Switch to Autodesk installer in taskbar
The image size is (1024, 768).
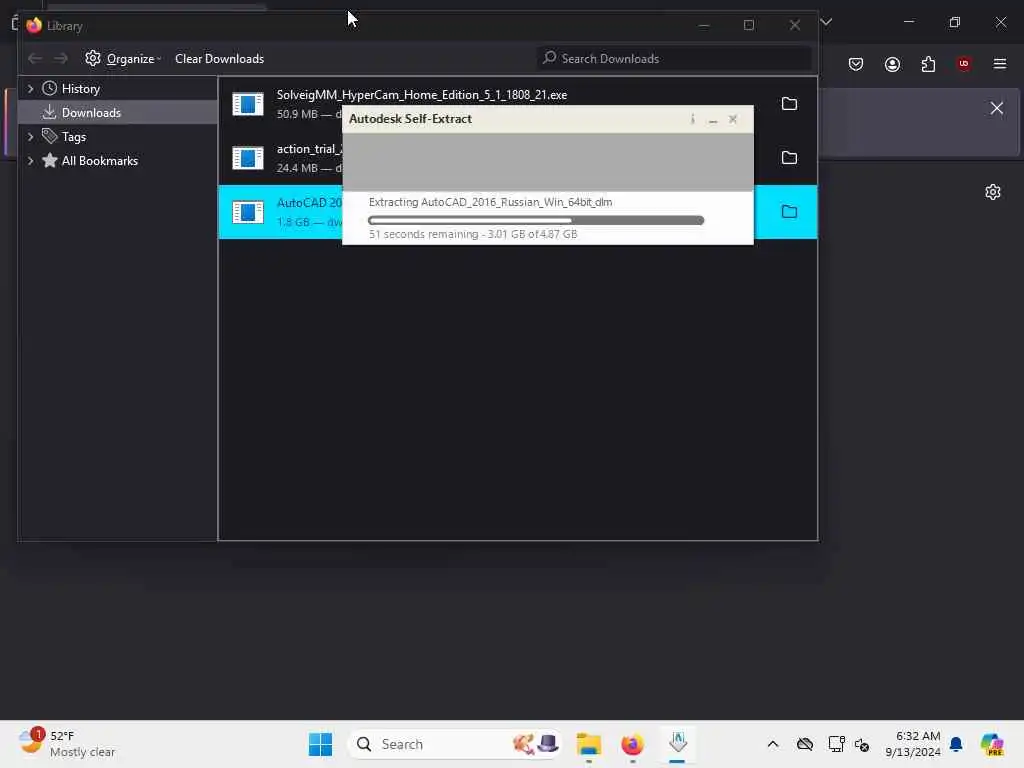[x=677, y=743]
